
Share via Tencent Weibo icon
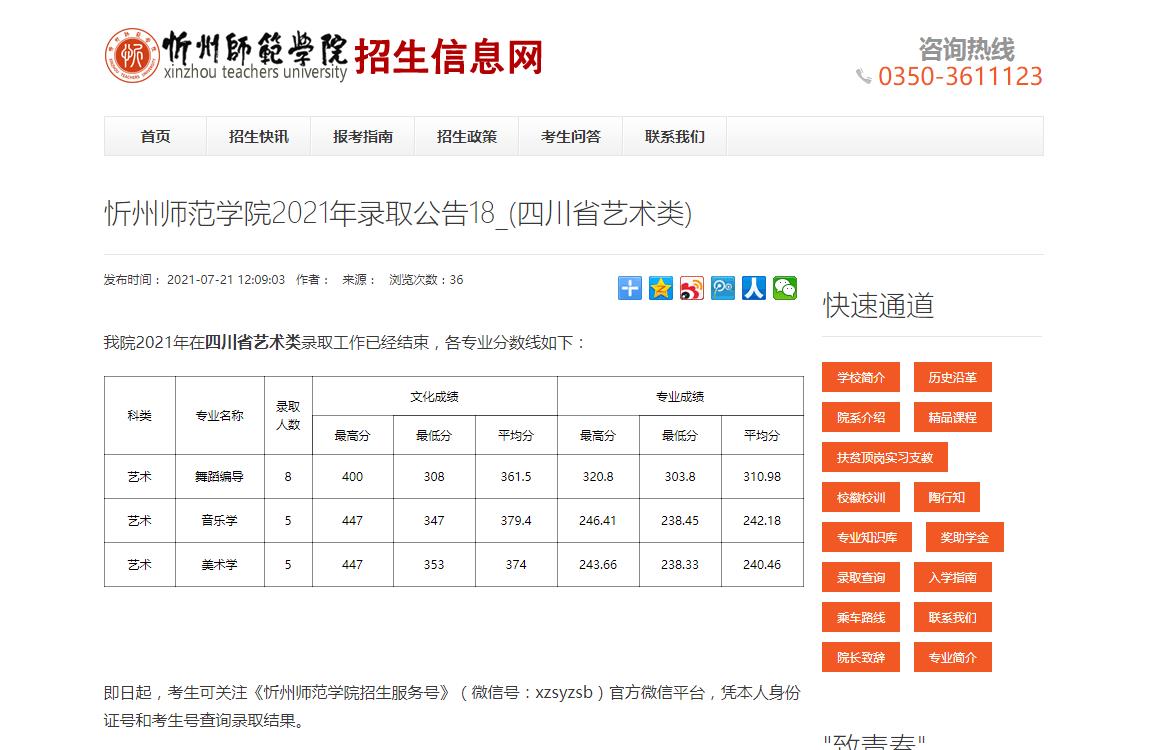point(722,288)
